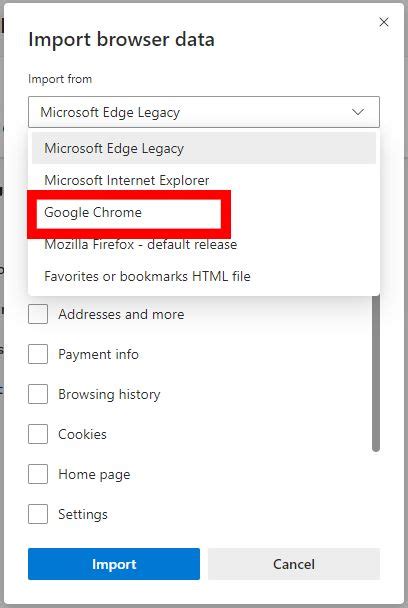The height and width of the screenshot is (608, 408).
Task: Choose Microsoft Internet Explorer option
Action: (x=204, y=180)
